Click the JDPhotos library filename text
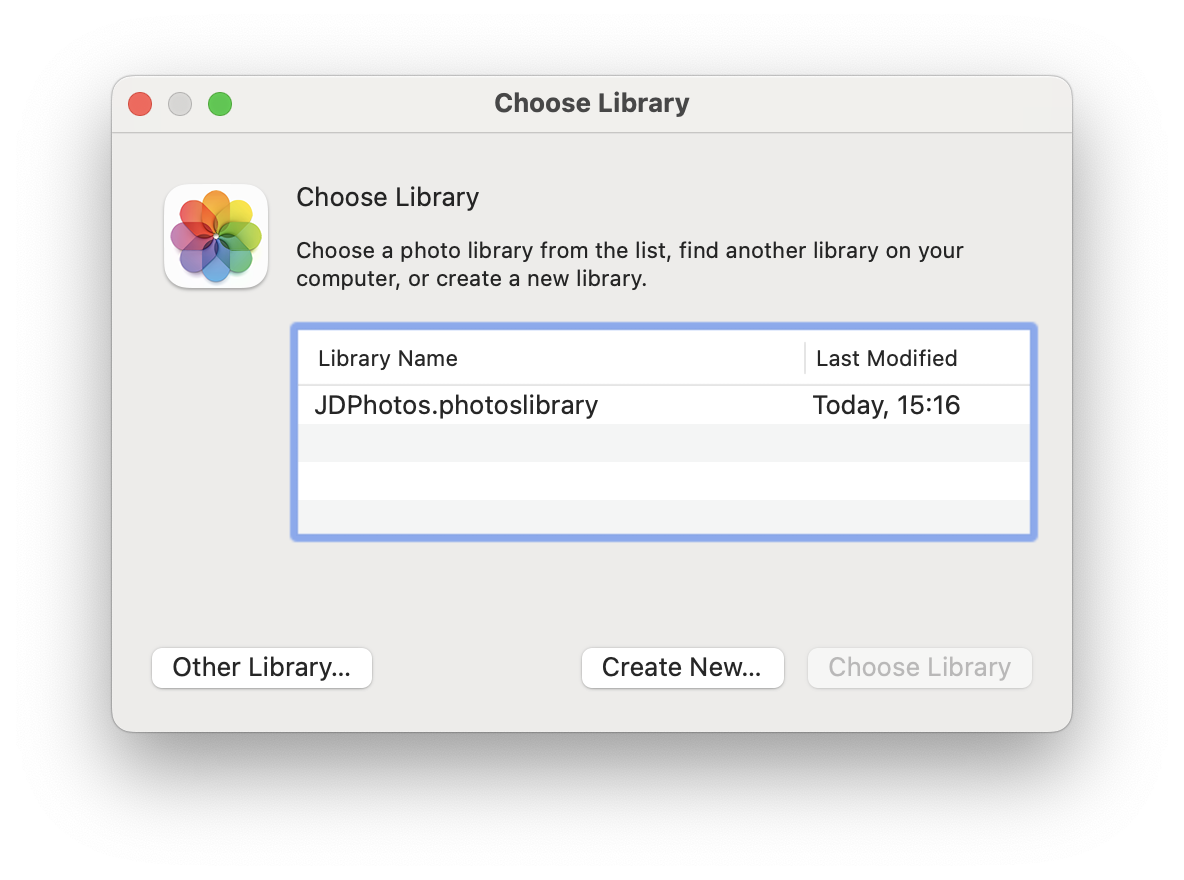1184x880 pixels. tap(456, 405)
